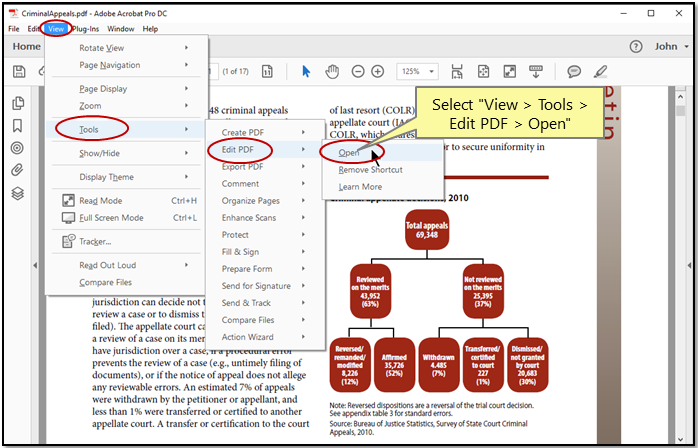Click the Read Mode menu icon
Viewport: 698px width, 448px height.
pos(68,200)
